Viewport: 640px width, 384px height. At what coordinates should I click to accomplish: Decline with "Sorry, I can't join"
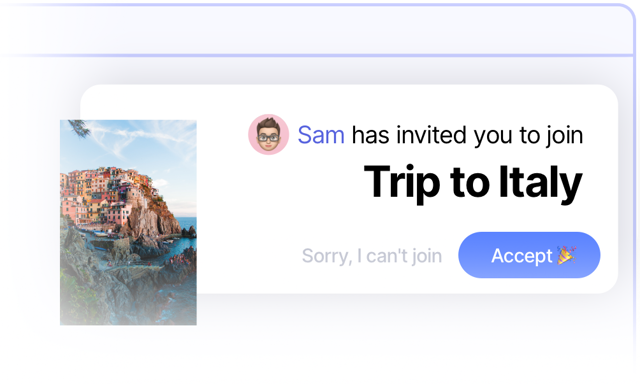point(371,256)
